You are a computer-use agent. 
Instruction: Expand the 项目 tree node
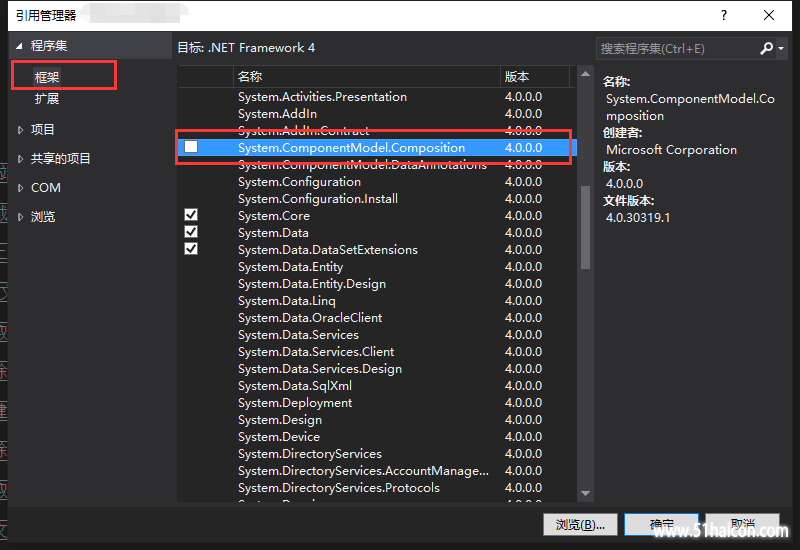coord(20,130)
